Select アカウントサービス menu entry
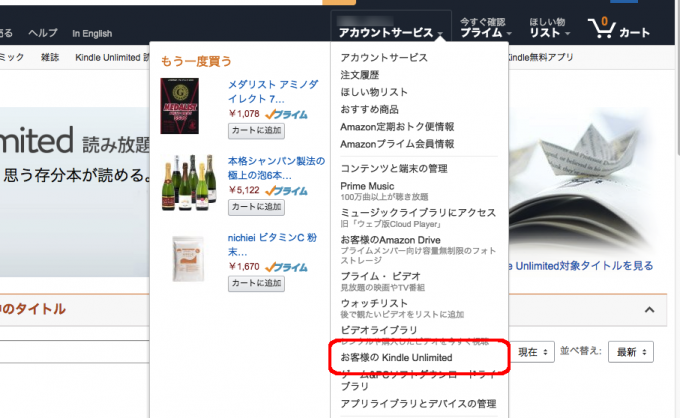Image resolution: width=680 pixels, height=418 pixels. [x=384, y=58]
